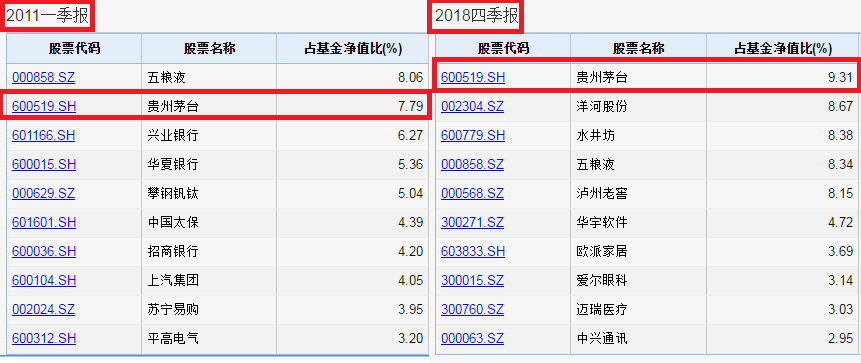This screenshot has height=363, width=861.
Task: Open 600519.SH link in the 2011 table
Action: point(43,107)
